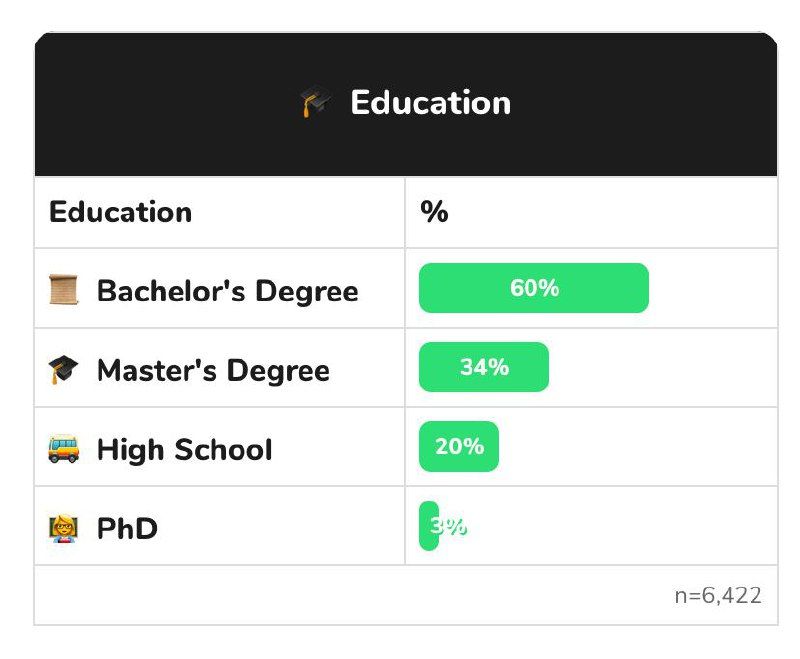Viewport: 800px width, 659px height.
Task: Select the Education column header
Action: click(x=120, y=212)
